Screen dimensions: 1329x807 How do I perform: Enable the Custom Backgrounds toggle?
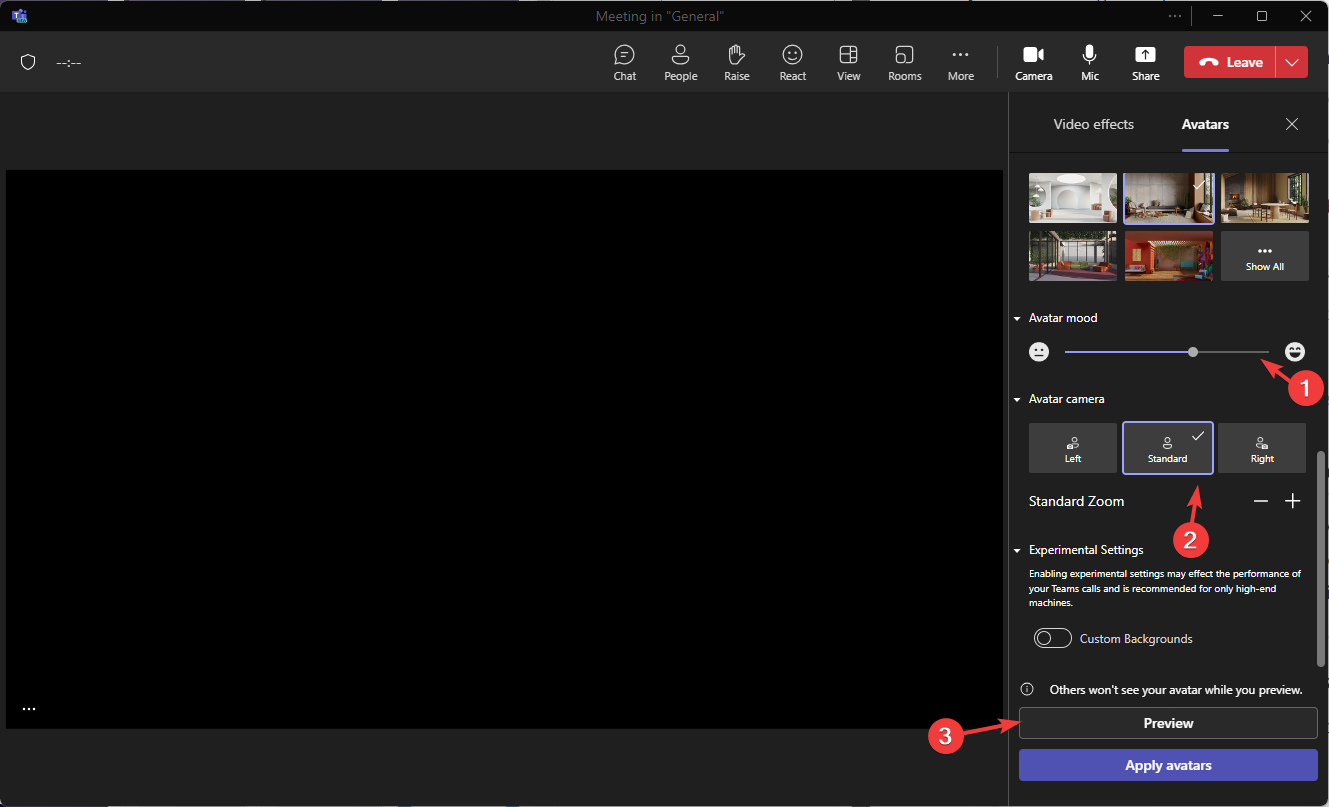(x=1053, y=638)
